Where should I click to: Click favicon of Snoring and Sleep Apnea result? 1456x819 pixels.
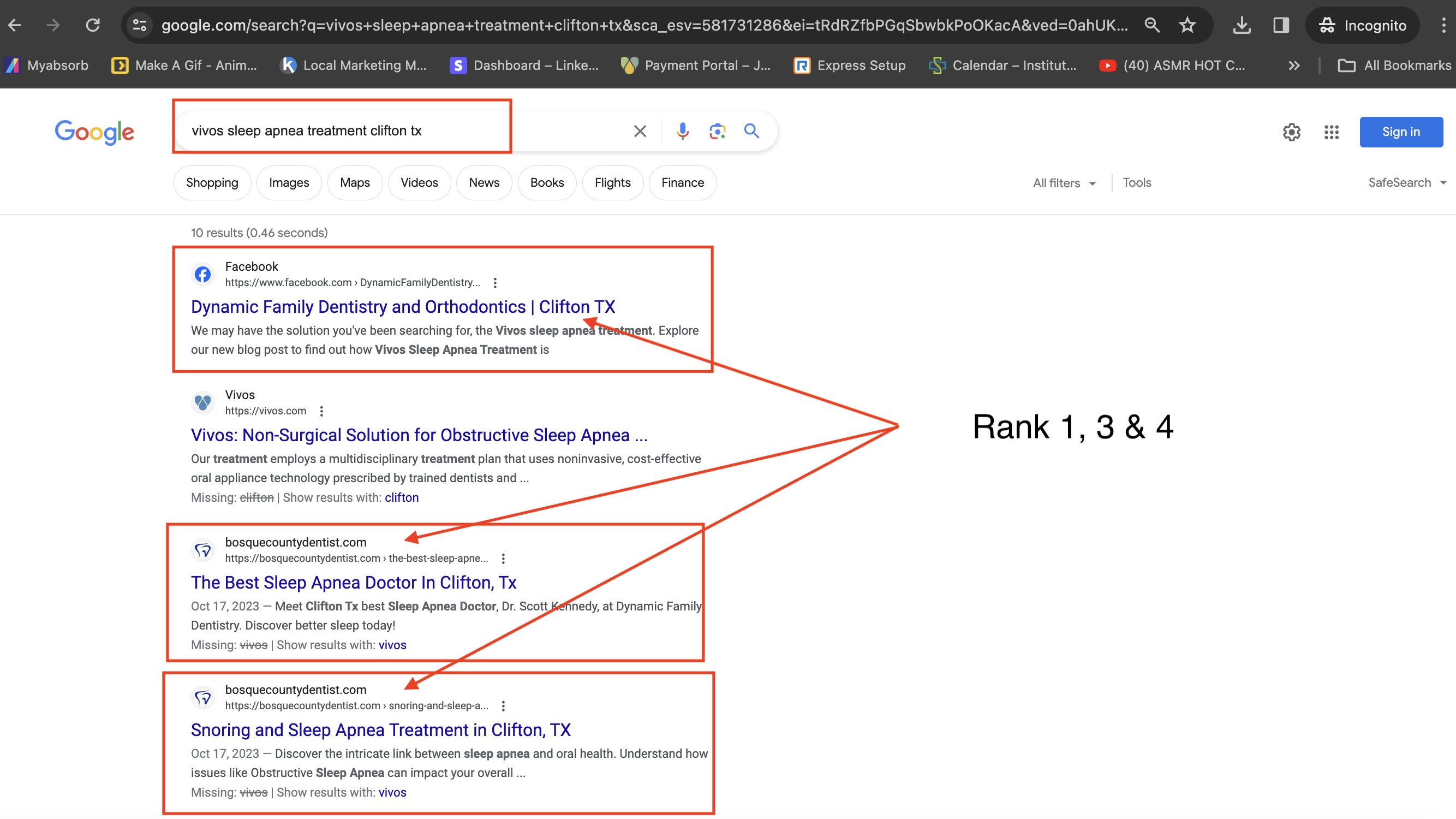[x=202, y=697]
